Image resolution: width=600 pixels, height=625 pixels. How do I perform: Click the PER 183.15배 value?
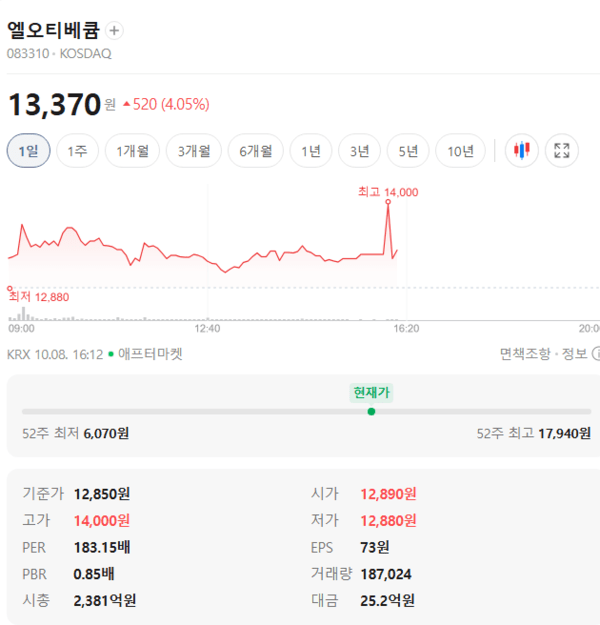(102, 547)
